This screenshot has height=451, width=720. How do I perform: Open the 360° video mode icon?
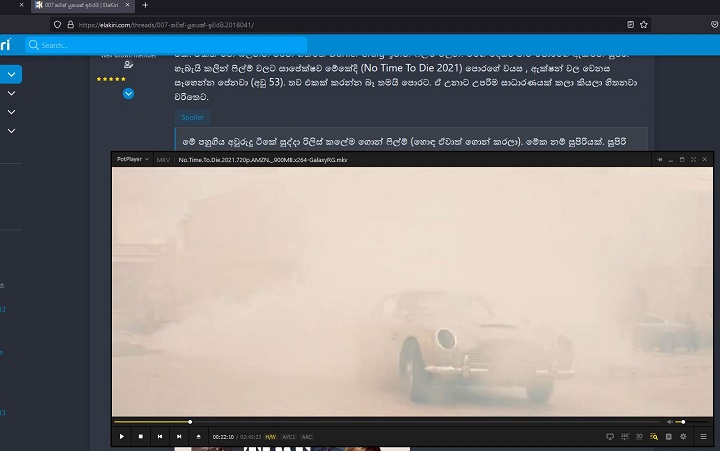click(x=625, y=437)
